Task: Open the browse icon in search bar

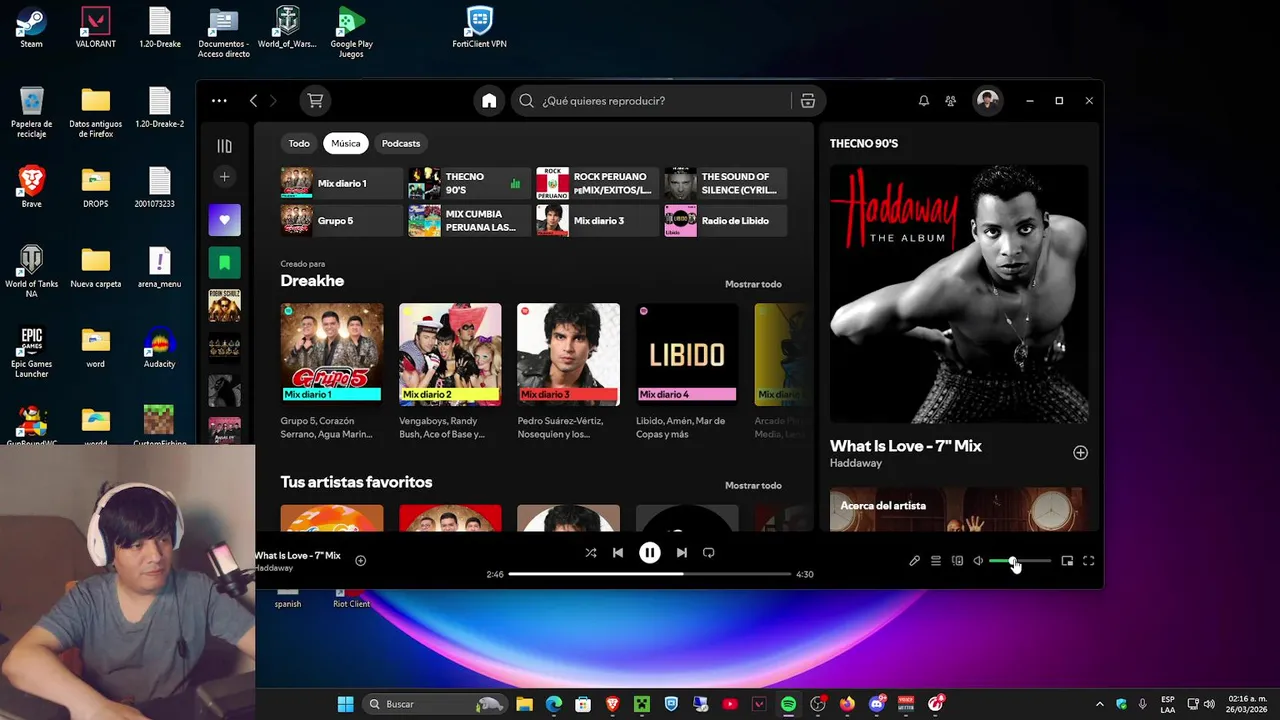Action: tap(808, 101)
